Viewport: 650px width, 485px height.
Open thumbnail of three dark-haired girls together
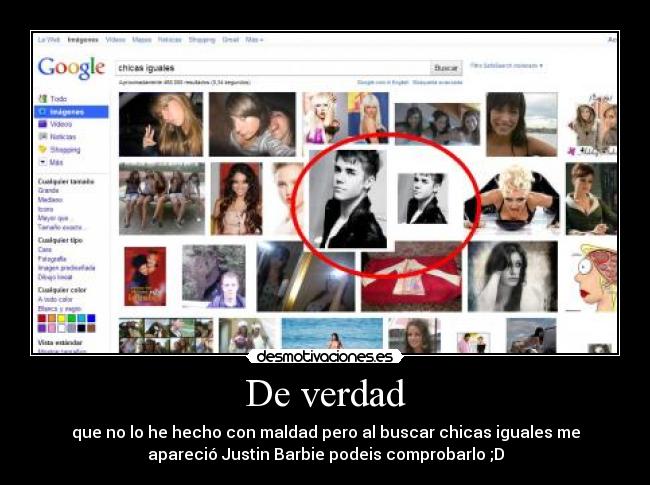pos(437,124)
